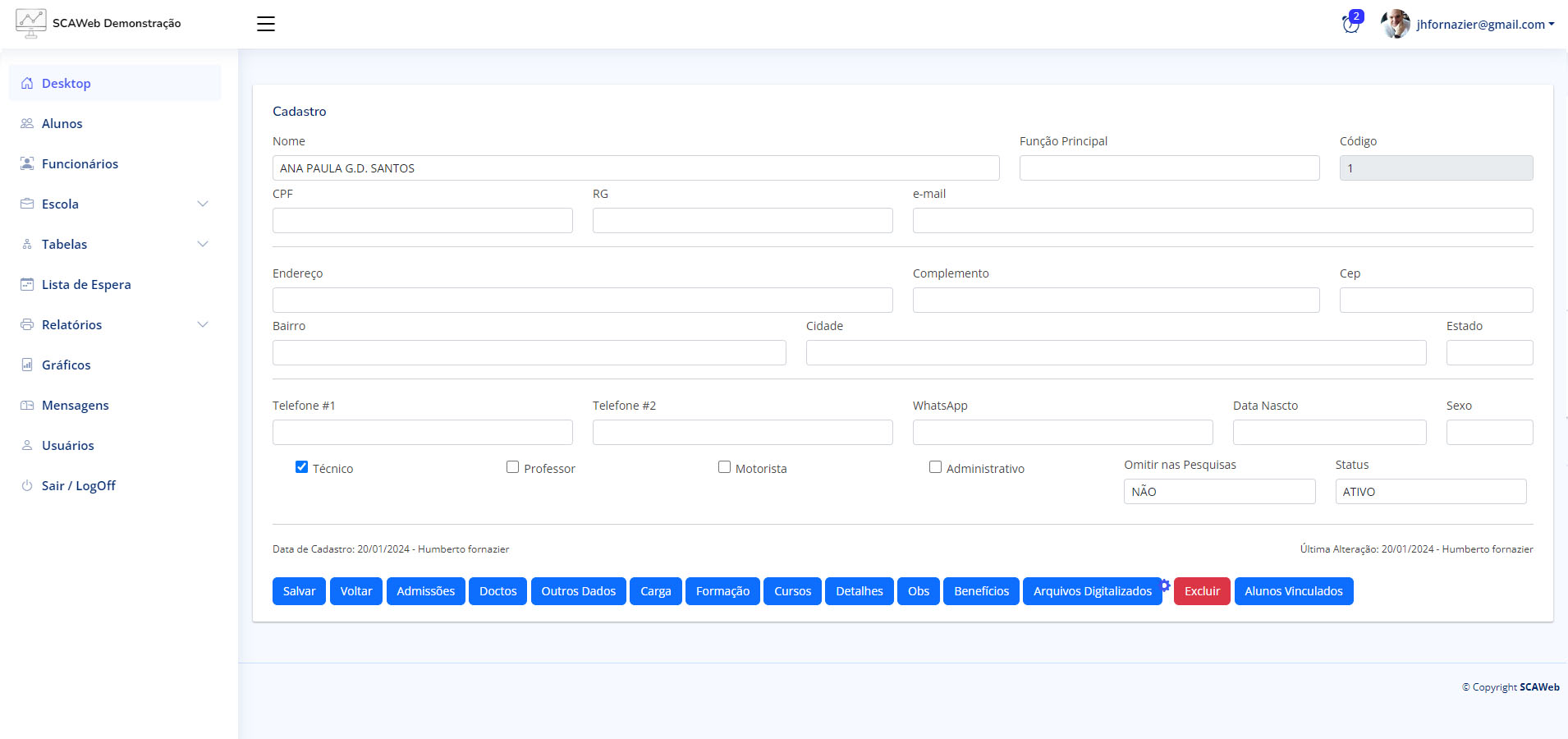Open the notifications timer icon
Viewport: 1568px width, 739px height.
[1350, 24]
